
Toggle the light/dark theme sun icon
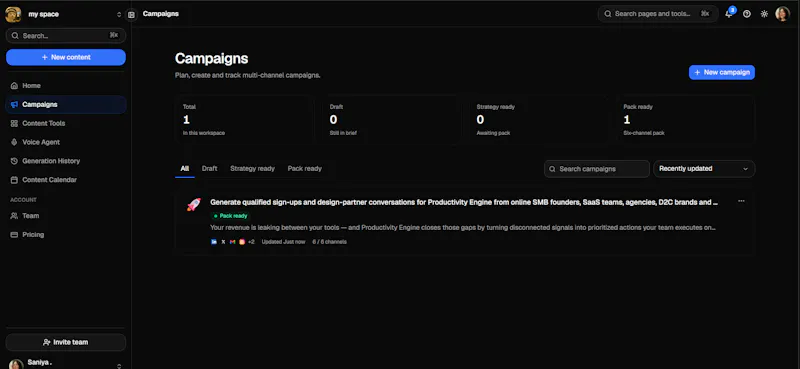click(x=764, y=14)
